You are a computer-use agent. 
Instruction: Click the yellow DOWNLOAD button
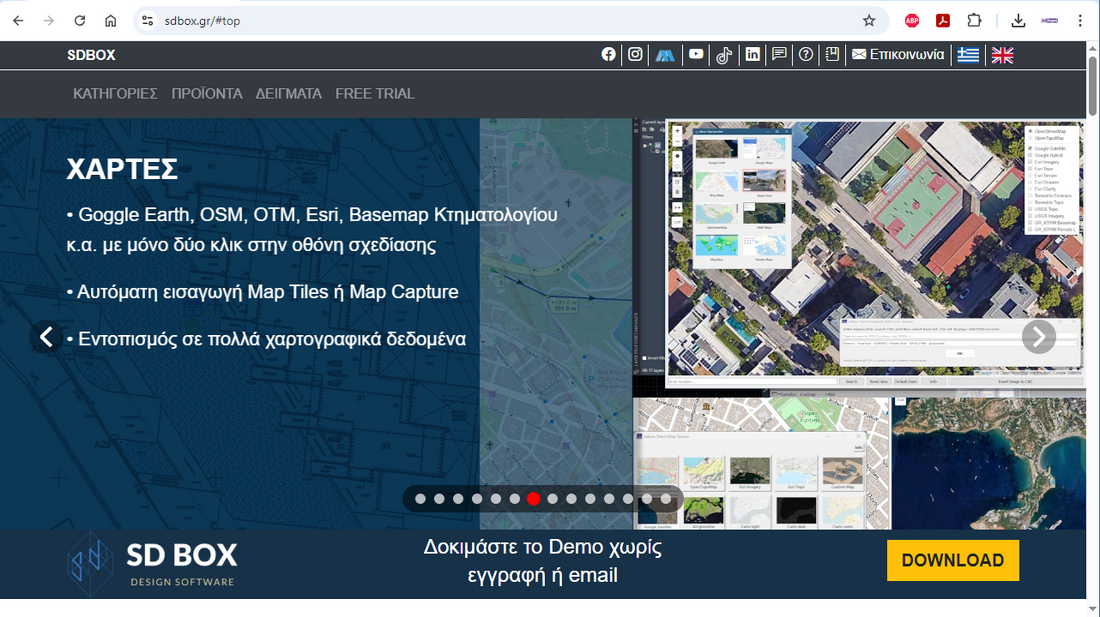(953, 560)
